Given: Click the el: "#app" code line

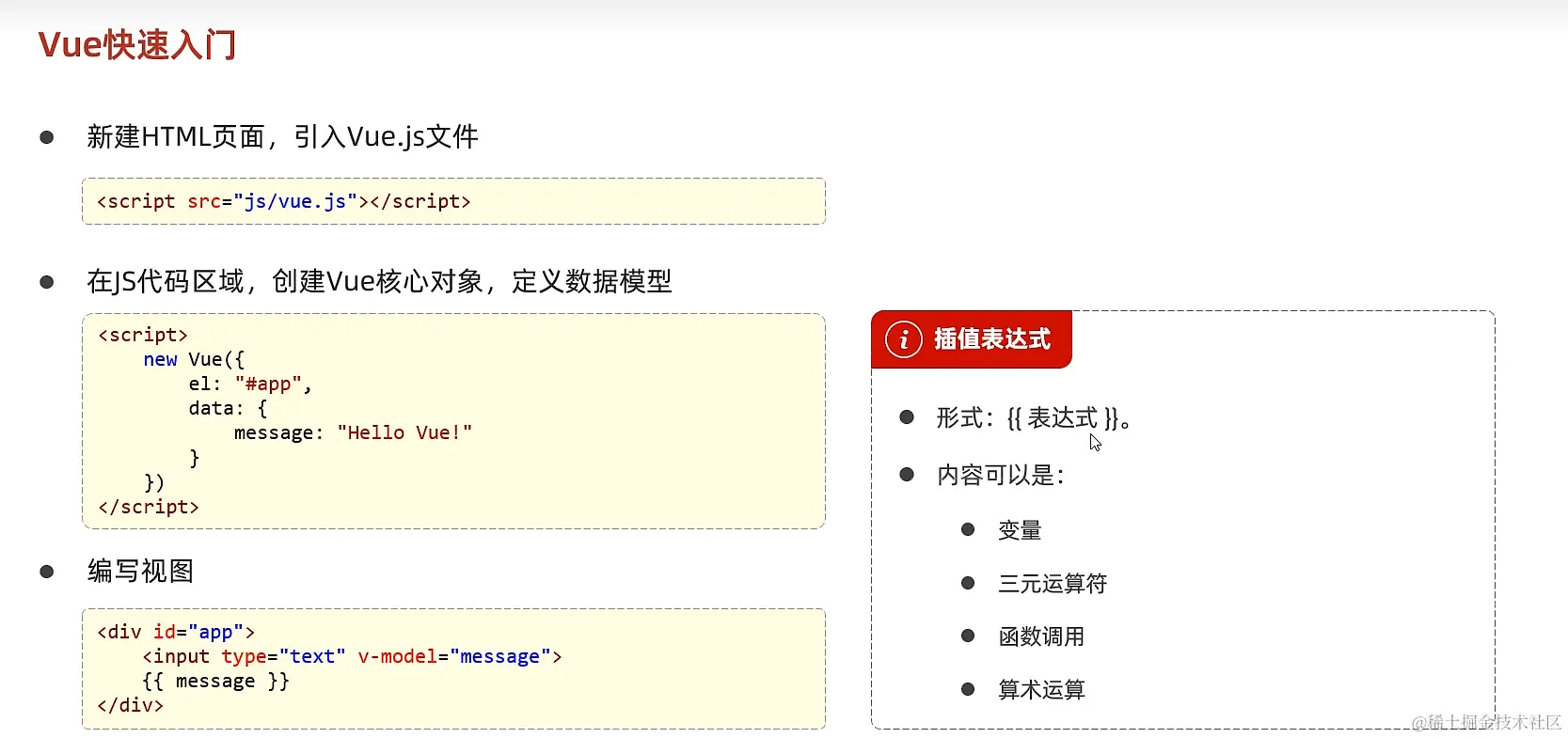Looking at the screenshot, I should pos(250,384).
